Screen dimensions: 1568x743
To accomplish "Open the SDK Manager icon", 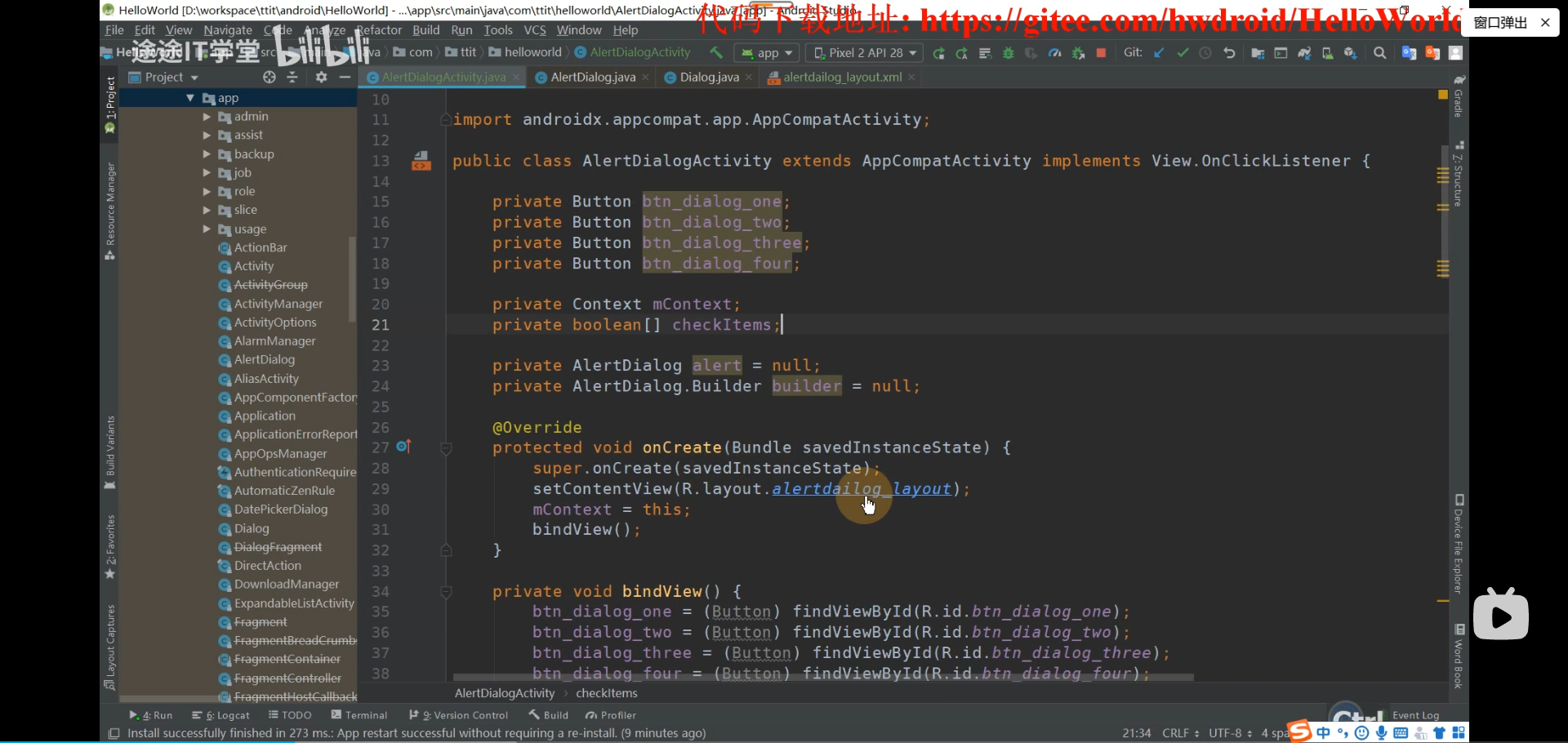I will pos(1351,53).
